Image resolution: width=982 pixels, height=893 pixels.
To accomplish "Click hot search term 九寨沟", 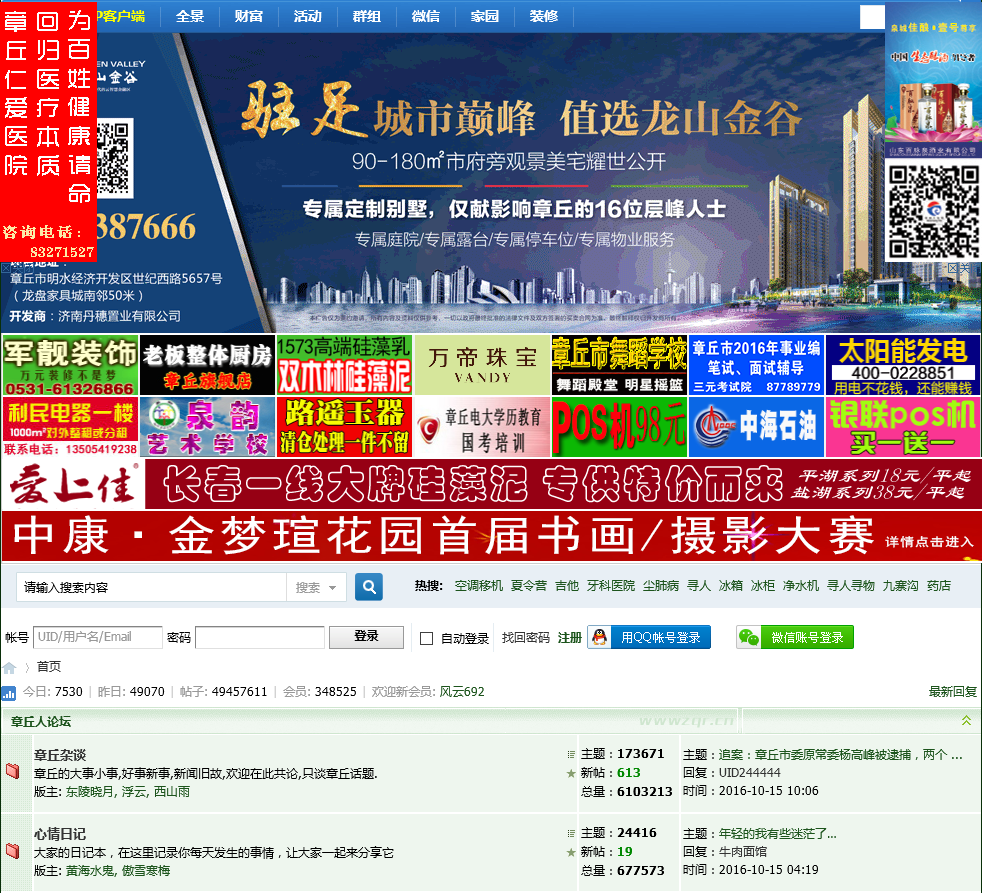I will tap(901, 586).
